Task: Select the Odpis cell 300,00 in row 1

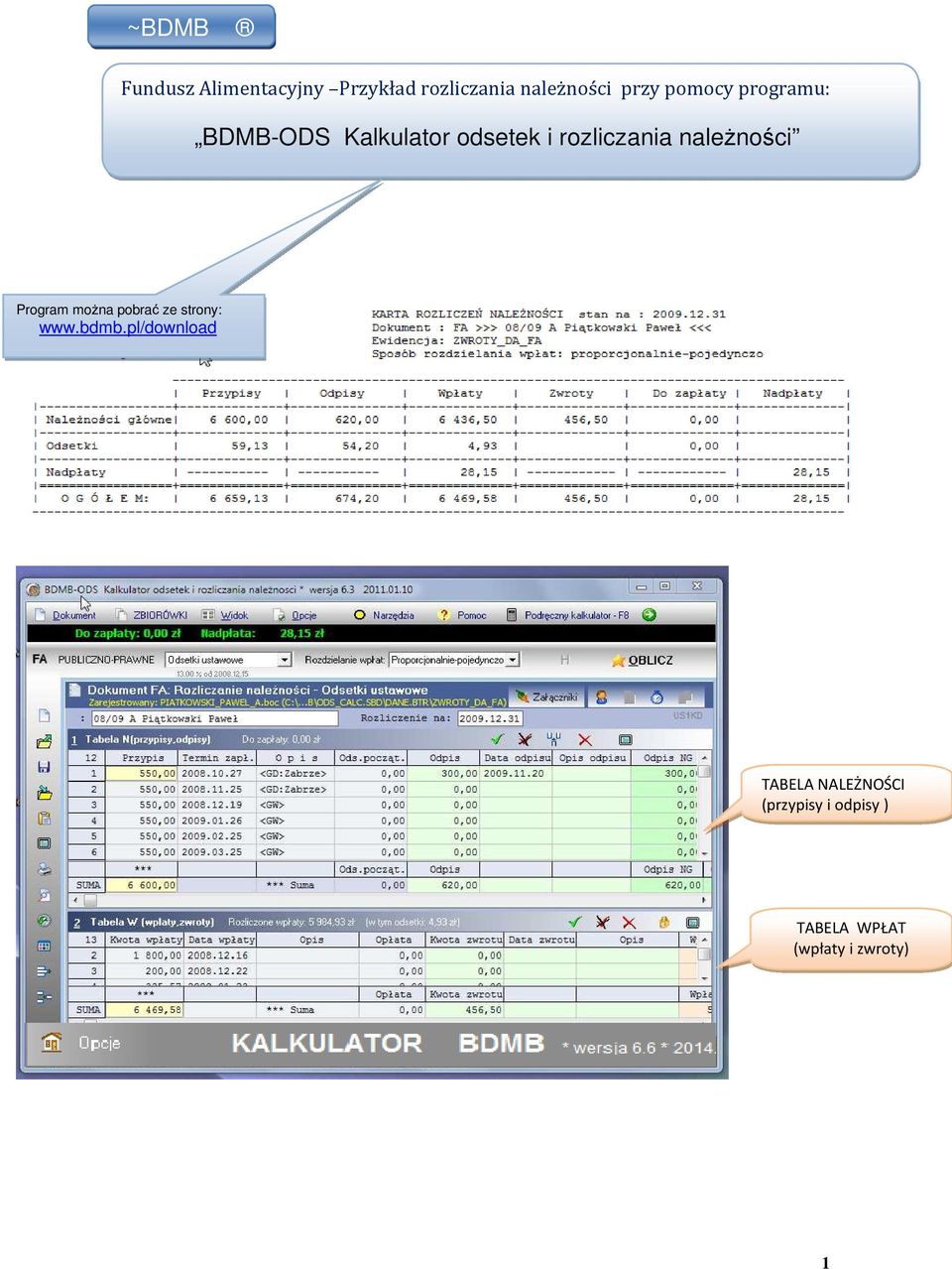Action: click(444, 774)
